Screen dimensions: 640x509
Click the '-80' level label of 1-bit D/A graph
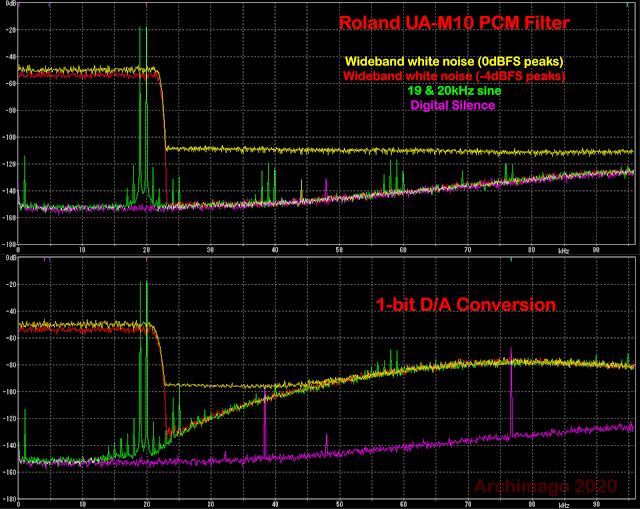coord(9,365)
